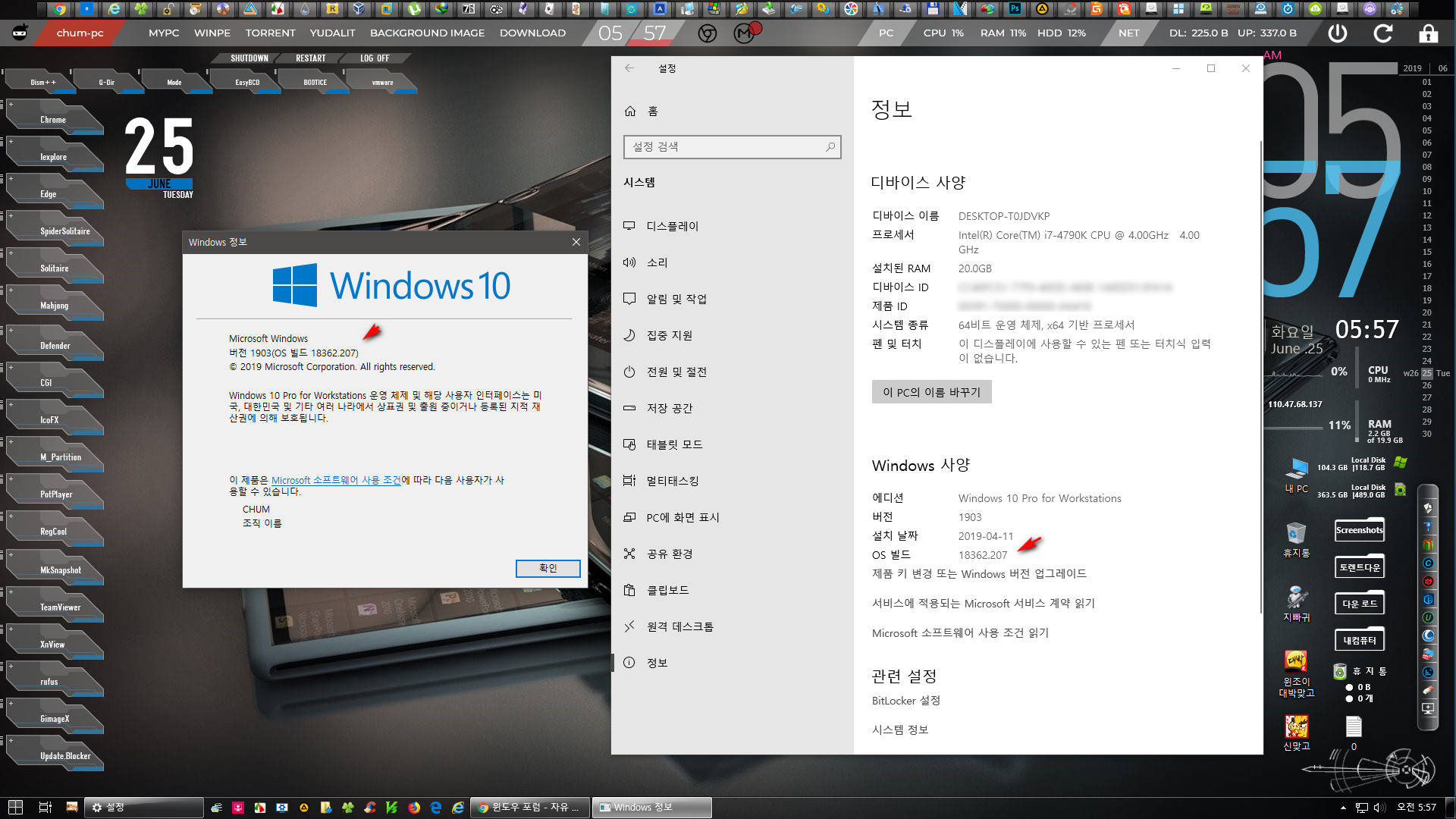Click the SHUTDOWN tab button
This screenshot has width=1456, height=819.
(x=249, y=58)
